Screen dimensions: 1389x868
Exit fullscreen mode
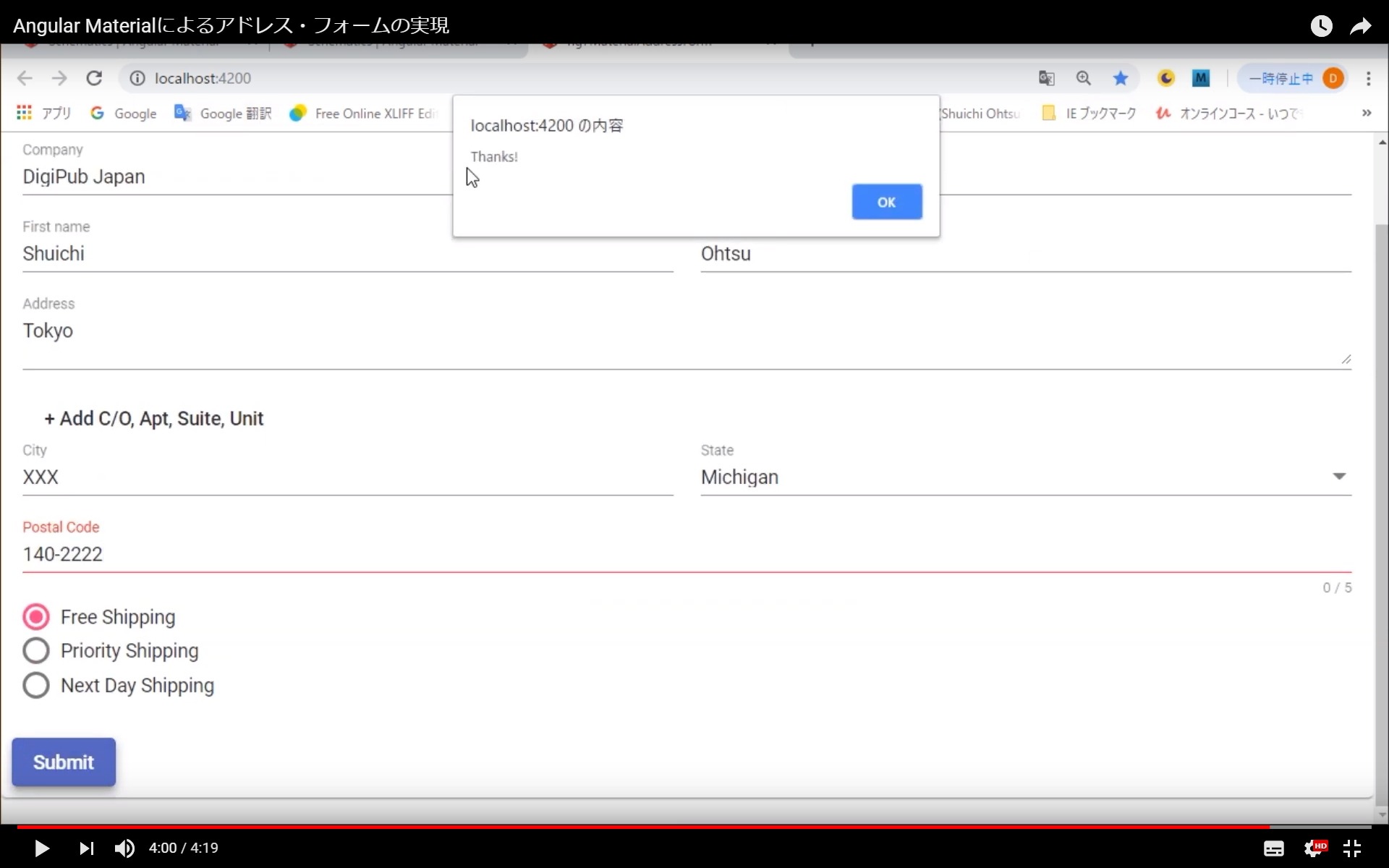[x=1352, y=848]
